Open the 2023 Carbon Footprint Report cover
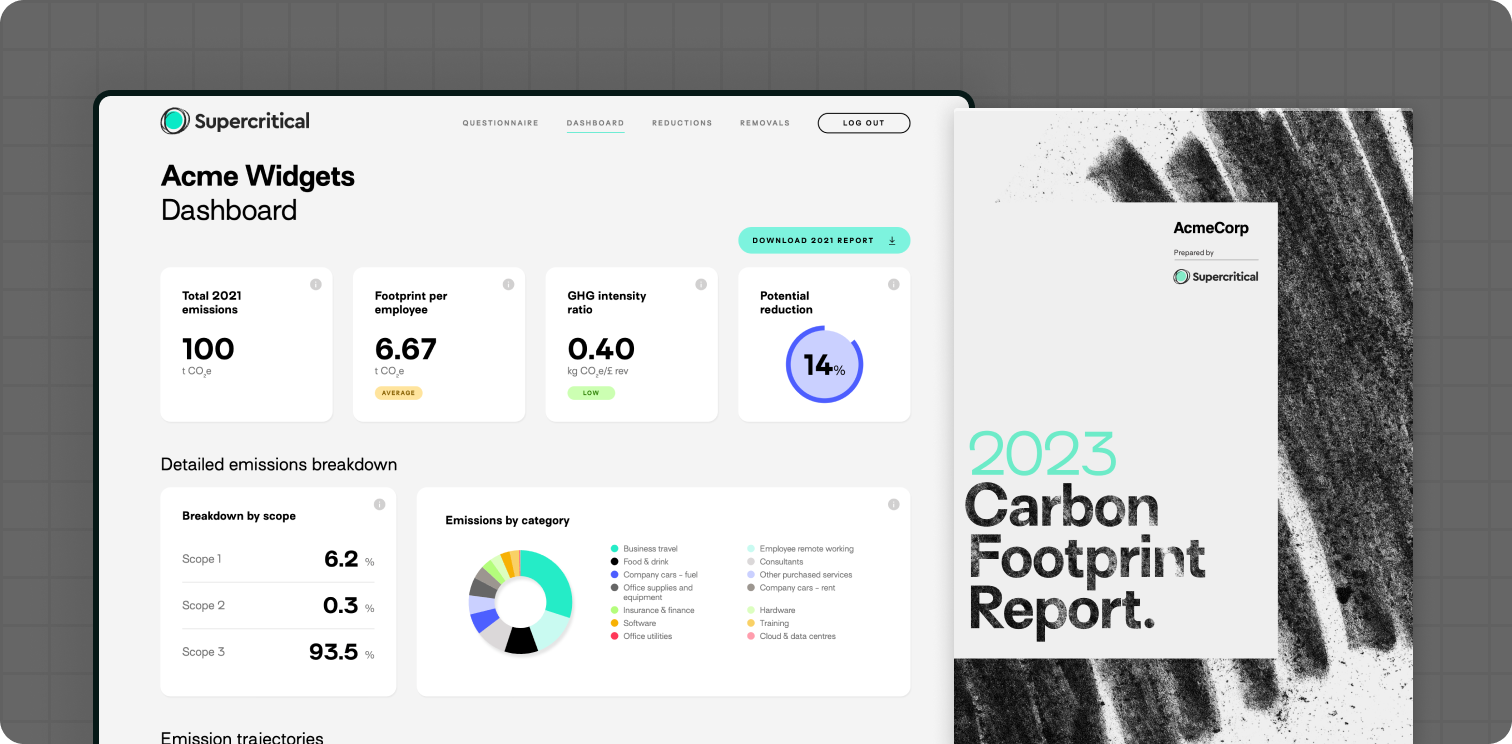Viewport: 1512px width, 744px height. coord(1183,426)
